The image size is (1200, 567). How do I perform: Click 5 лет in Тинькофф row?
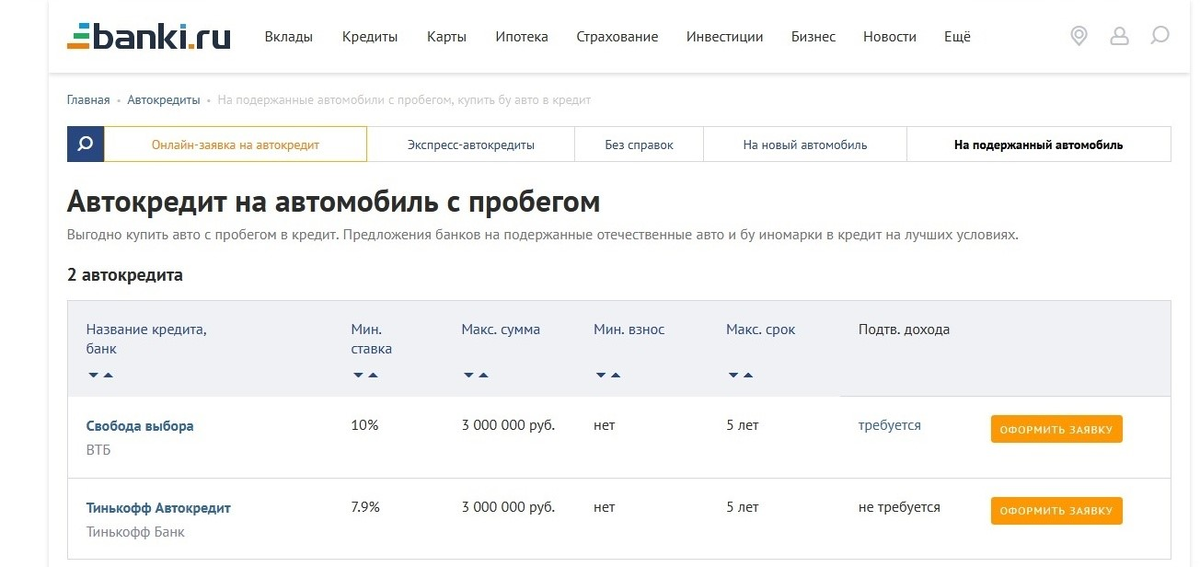[742, 507]
